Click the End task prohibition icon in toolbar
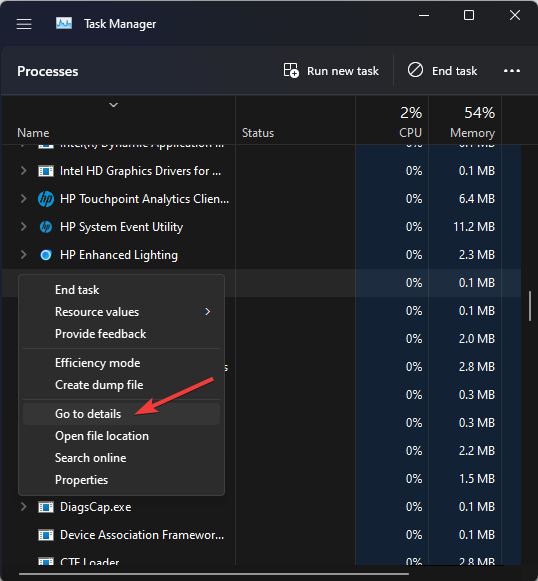 click(x=415, y=70)
